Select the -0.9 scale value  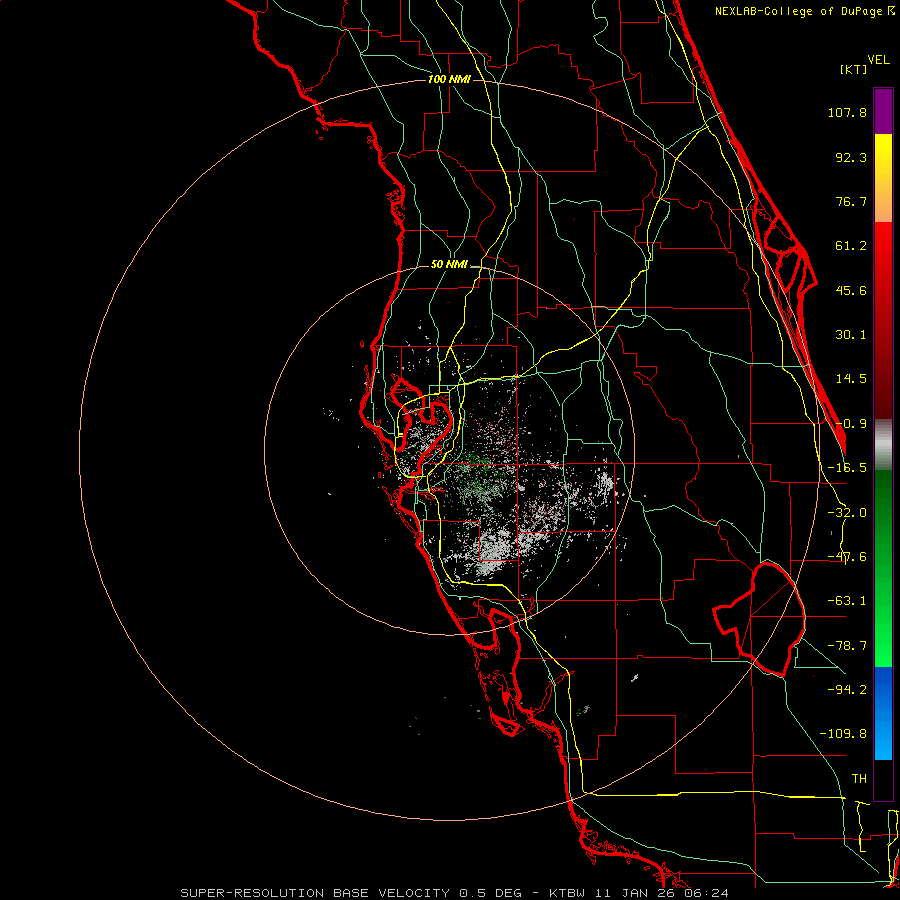click(851, 424)
